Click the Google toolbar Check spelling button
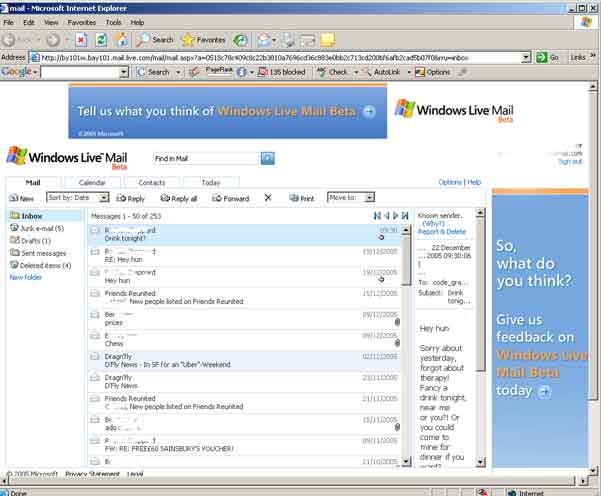Viewport: 601px width, 496px height. point(332,72)
